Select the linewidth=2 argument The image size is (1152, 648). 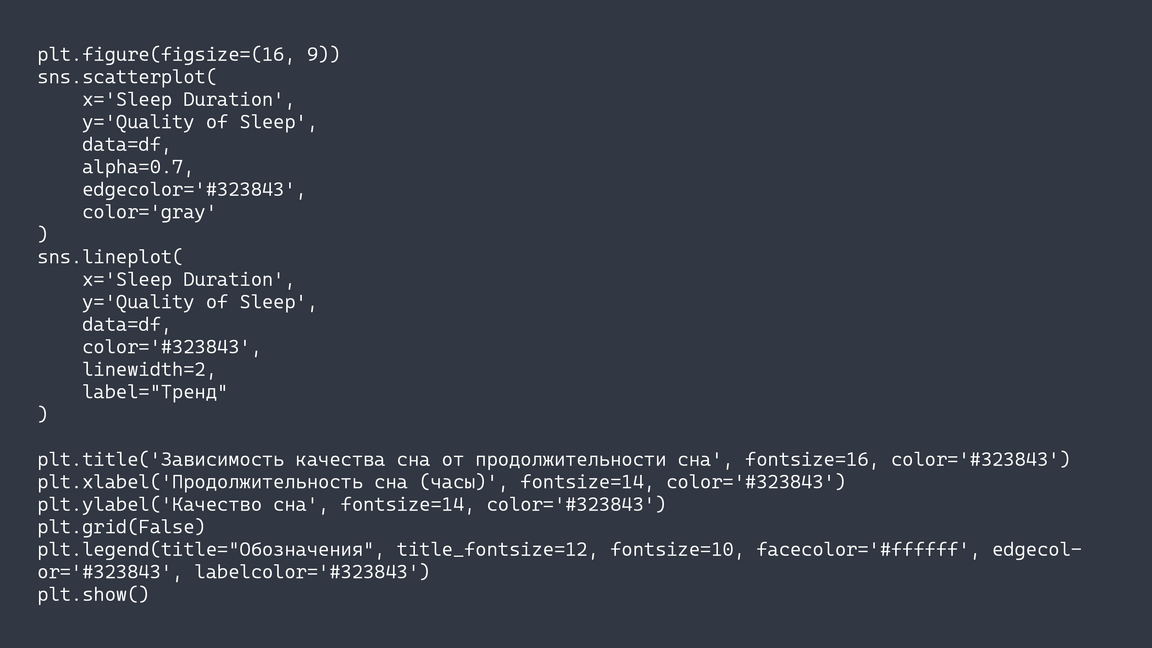coord(147,369)
